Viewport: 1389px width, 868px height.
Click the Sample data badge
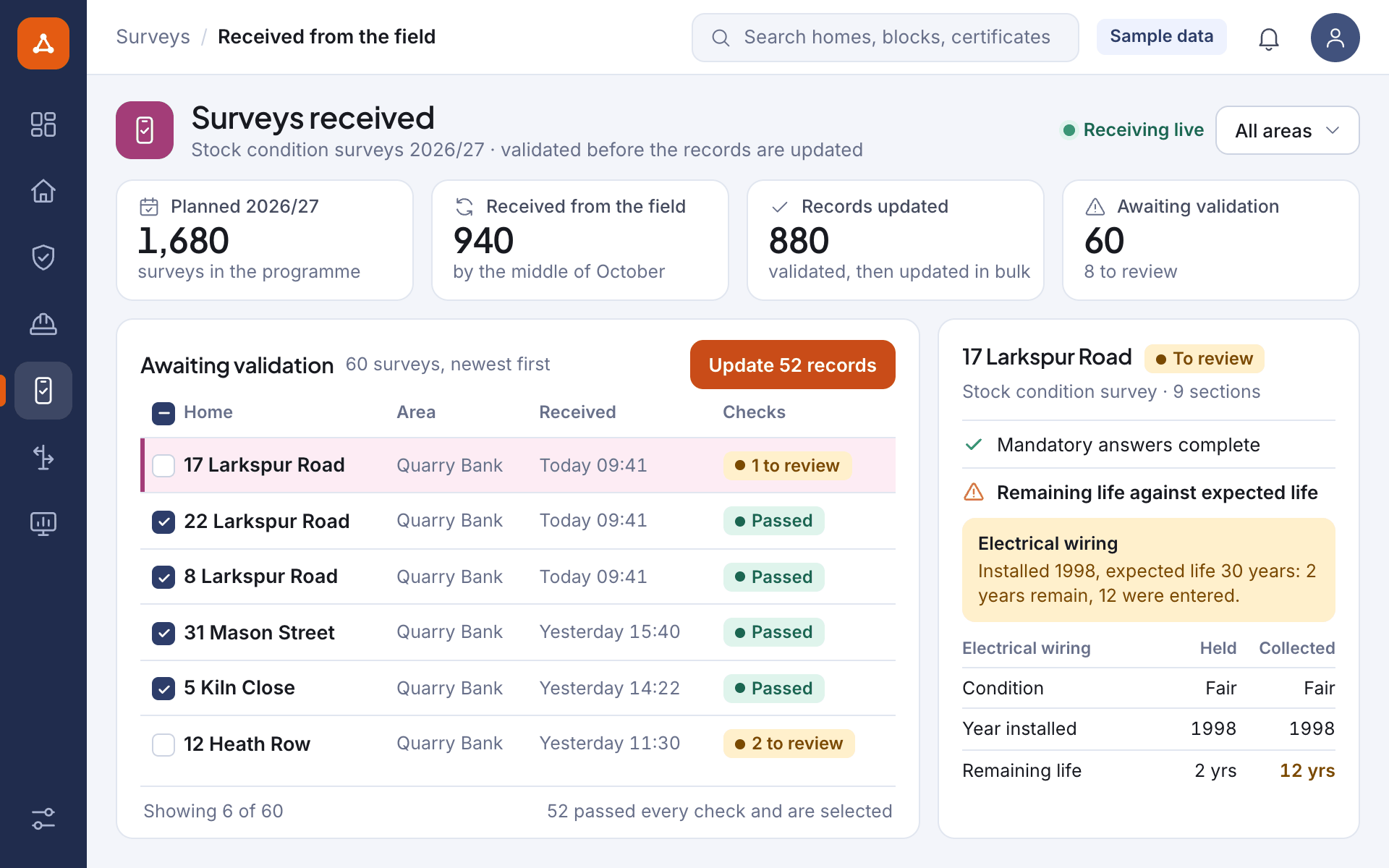1162,37
